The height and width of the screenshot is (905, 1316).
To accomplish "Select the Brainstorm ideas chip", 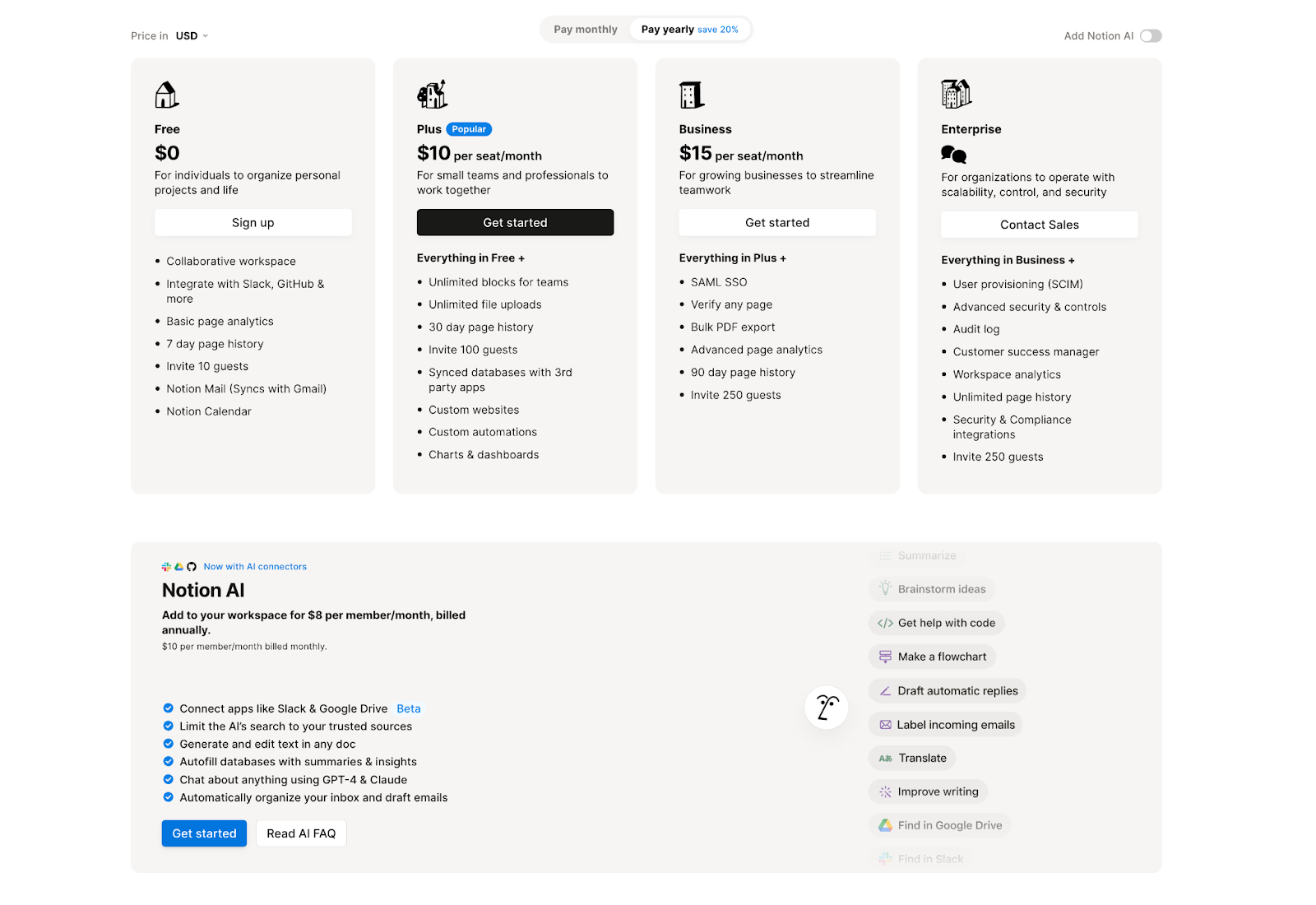I will click(932, 589).
